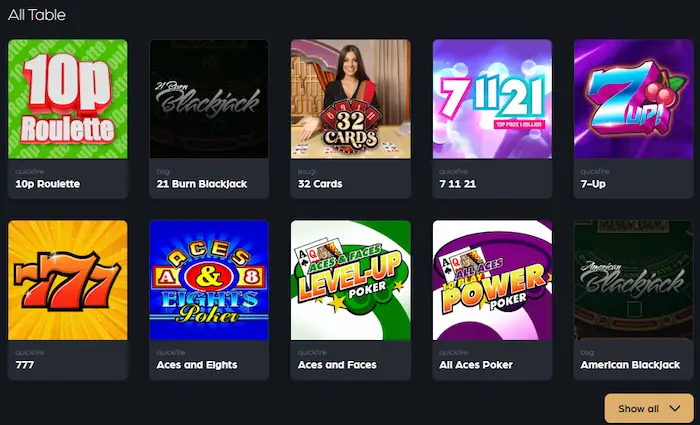Click the 777 game artwork
Screen dimensions: 700x425
[x=68, y=280]
